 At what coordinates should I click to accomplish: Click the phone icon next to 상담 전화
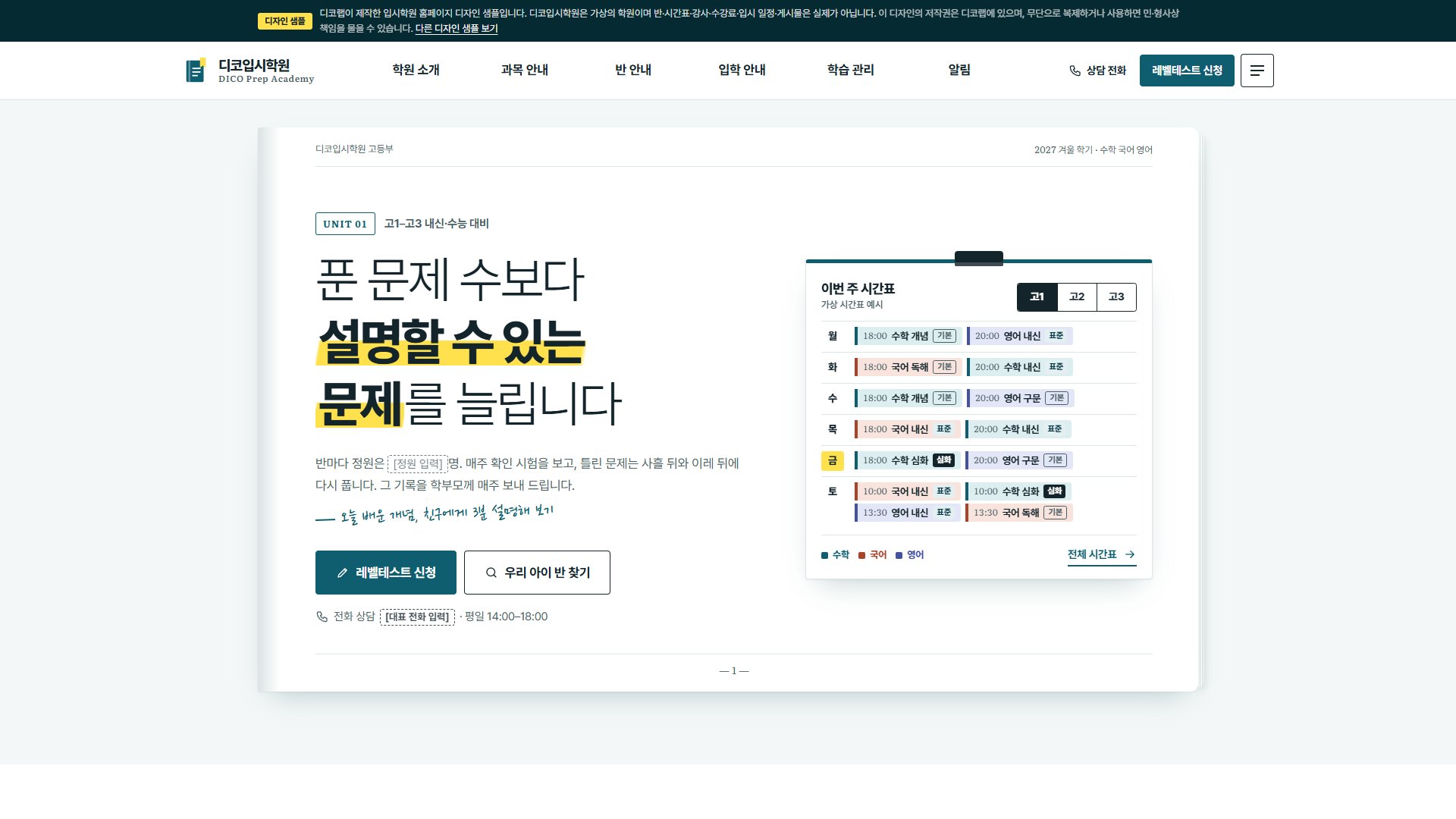pos(1075,71)
